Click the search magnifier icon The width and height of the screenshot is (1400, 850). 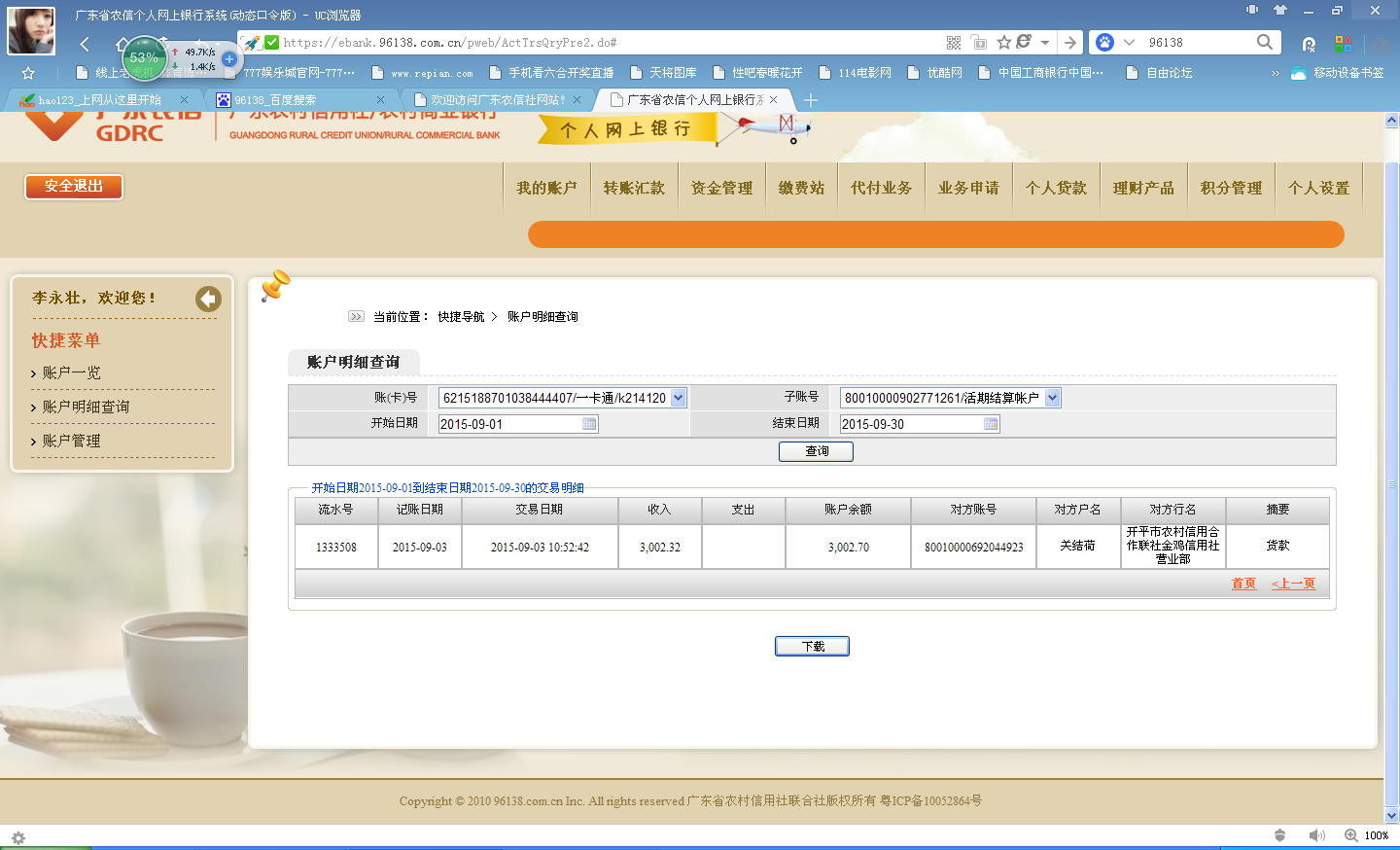[1264, 42]
